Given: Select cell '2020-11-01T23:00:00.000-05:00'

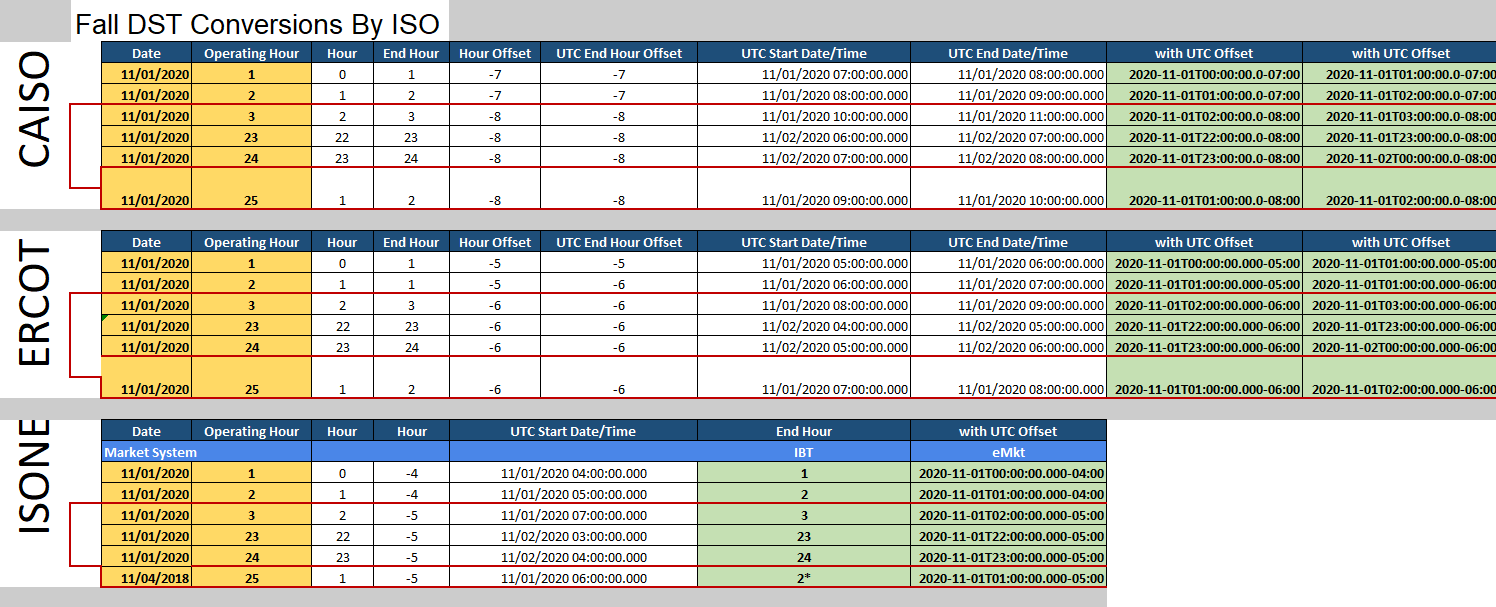Looking at the screenshot, I should (1008, 557).
